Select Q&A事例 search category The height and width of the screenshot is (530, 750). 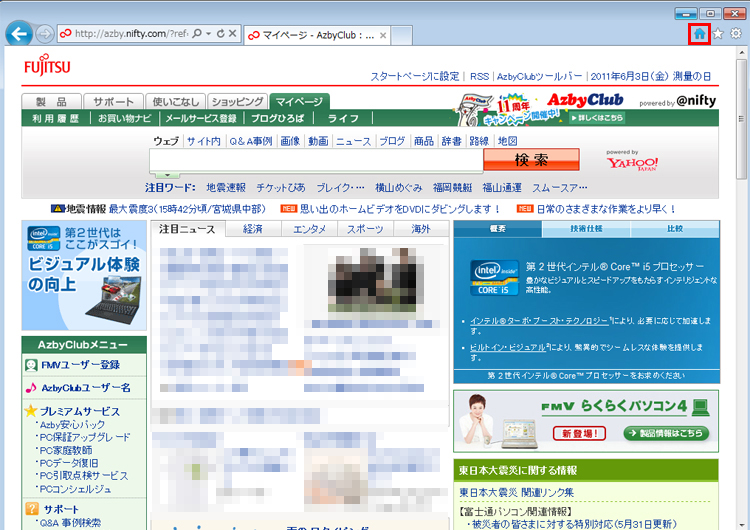251,141
